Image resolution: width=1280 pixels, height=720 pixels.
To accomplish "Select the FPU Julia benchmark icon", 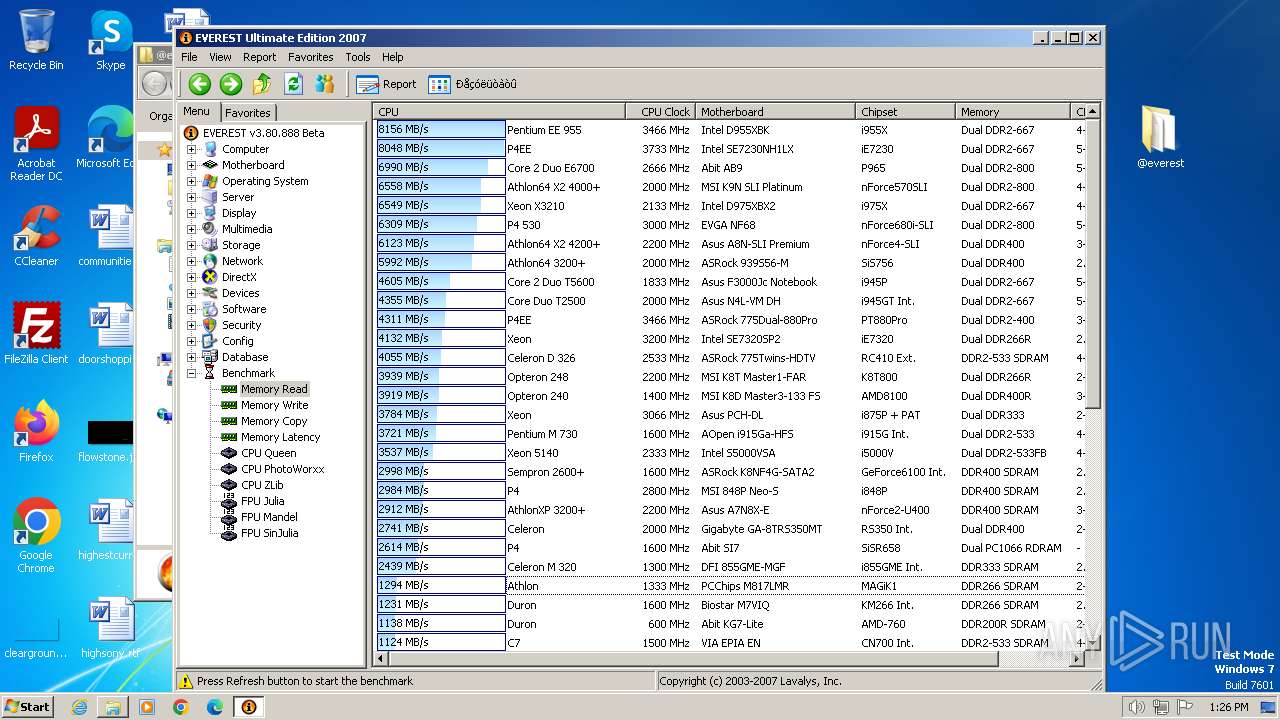I will click(229, 501).
